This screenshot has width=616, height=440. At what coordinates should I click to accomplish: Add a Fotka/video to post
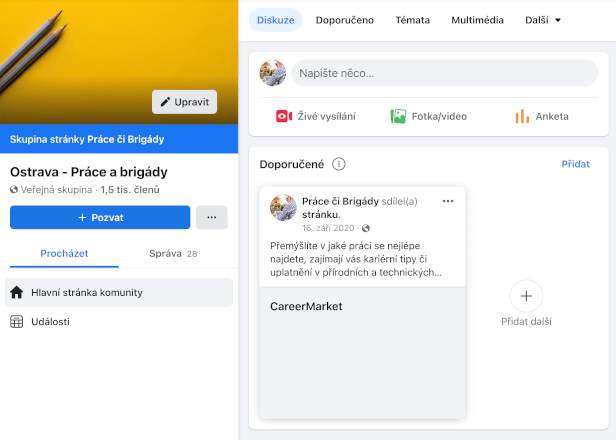tap(429, 116)
